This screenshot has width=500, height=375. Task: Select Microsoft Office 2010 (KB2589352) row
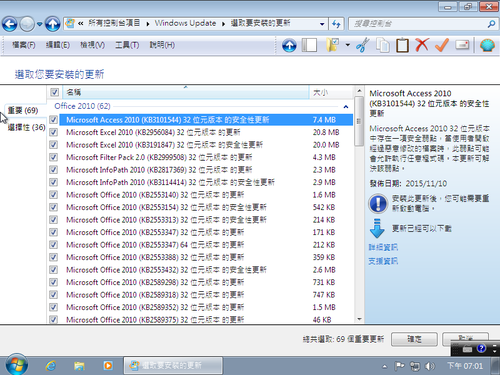tap(206, 307)
